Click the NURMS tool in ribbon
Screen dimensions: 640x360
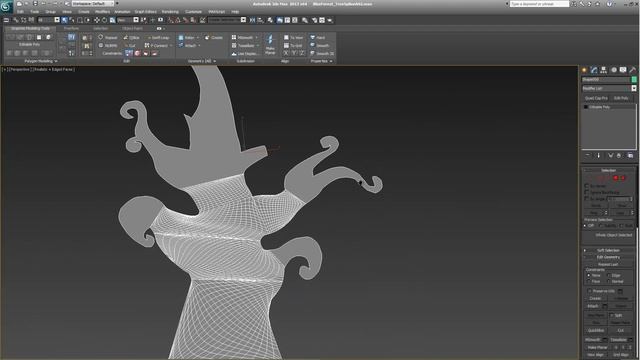click(x=107, y=45)
